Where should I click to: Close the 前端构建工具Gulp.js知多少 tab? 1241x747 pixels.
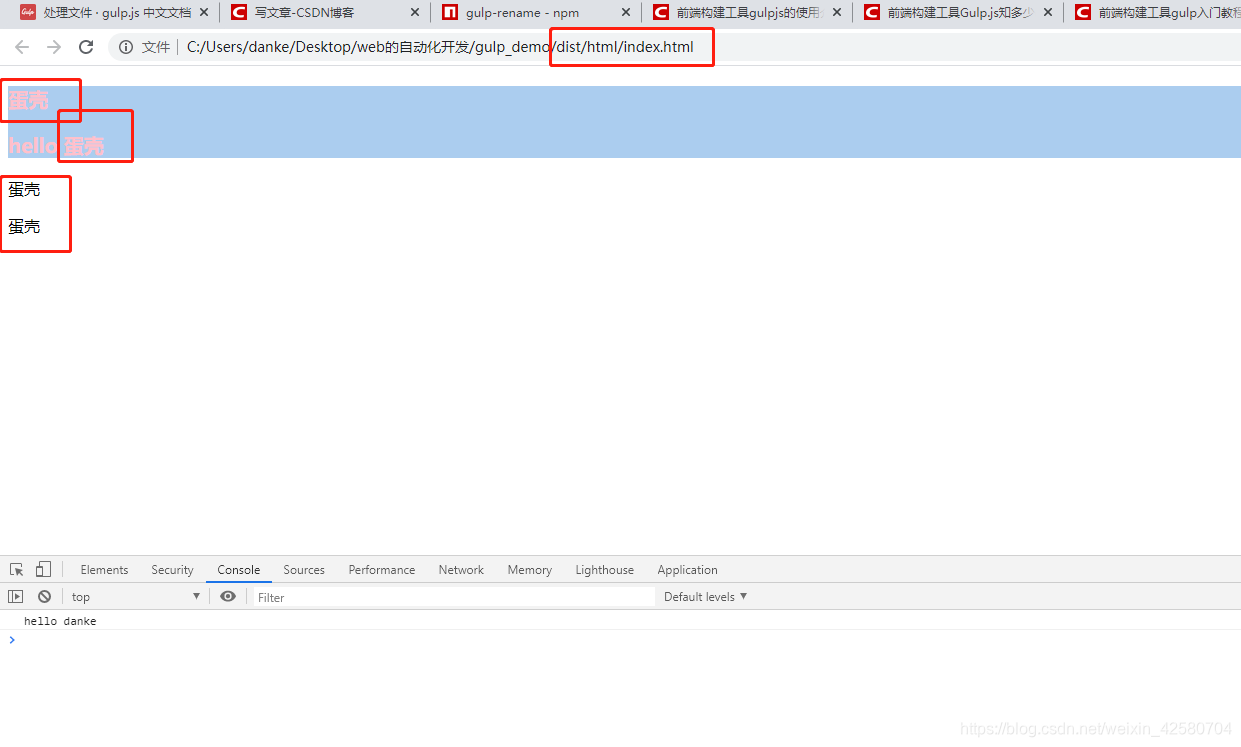click(1048, 13)
